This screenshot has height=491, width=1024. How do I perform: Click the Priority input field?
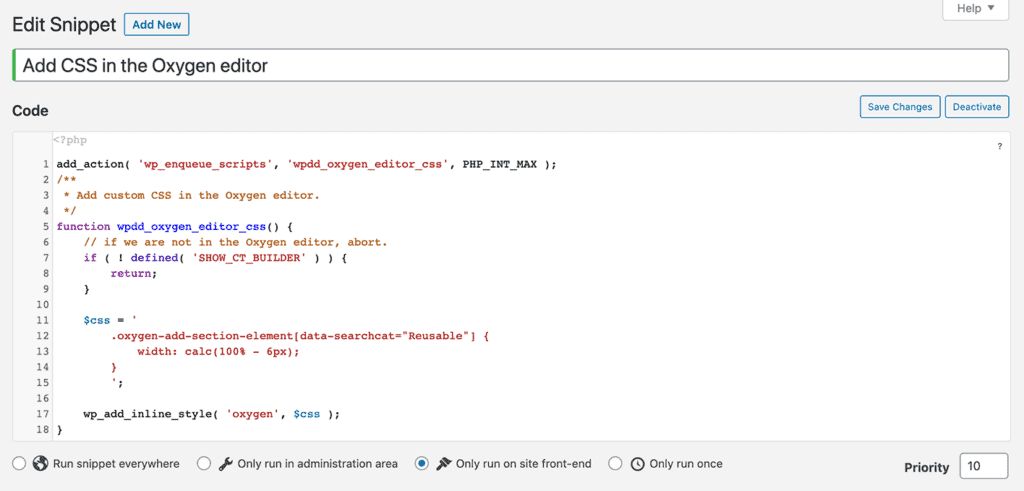[984, 466]
